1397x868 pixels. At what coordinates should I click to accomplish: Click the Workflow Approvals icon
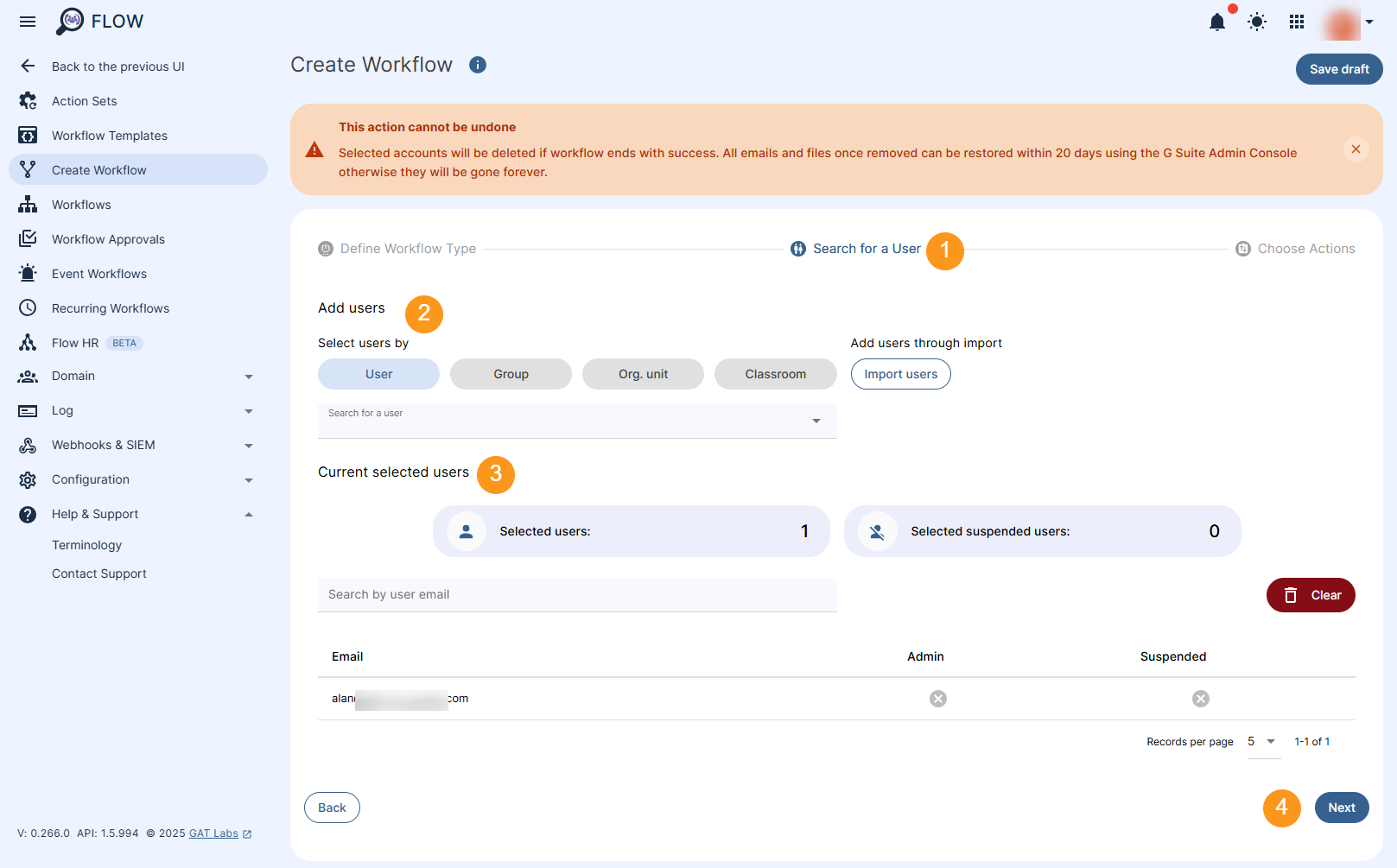pos(28,238)
